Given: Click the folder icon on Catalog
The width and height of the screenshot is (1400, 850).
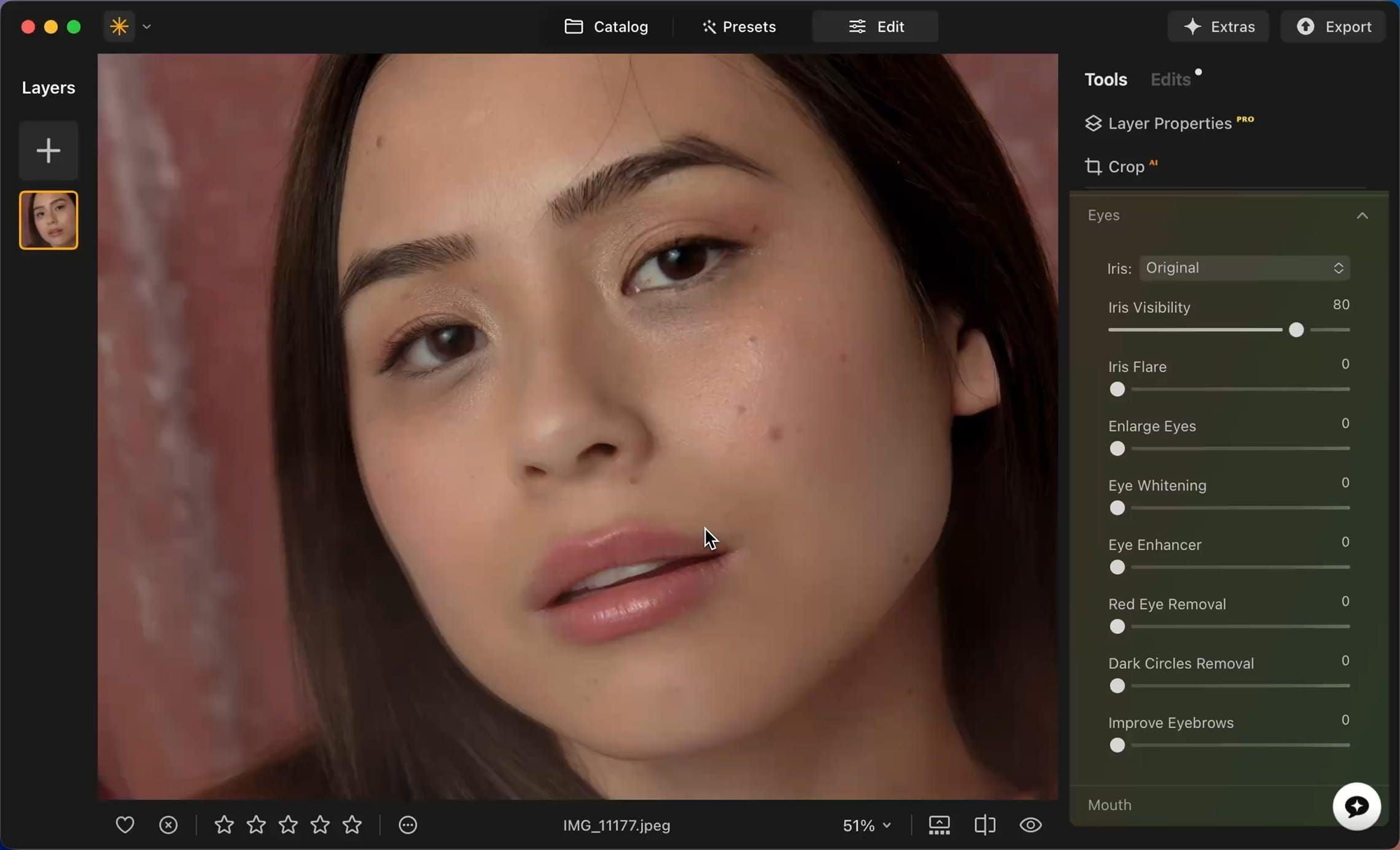Looking at the screenshot, I should [574, 26].
